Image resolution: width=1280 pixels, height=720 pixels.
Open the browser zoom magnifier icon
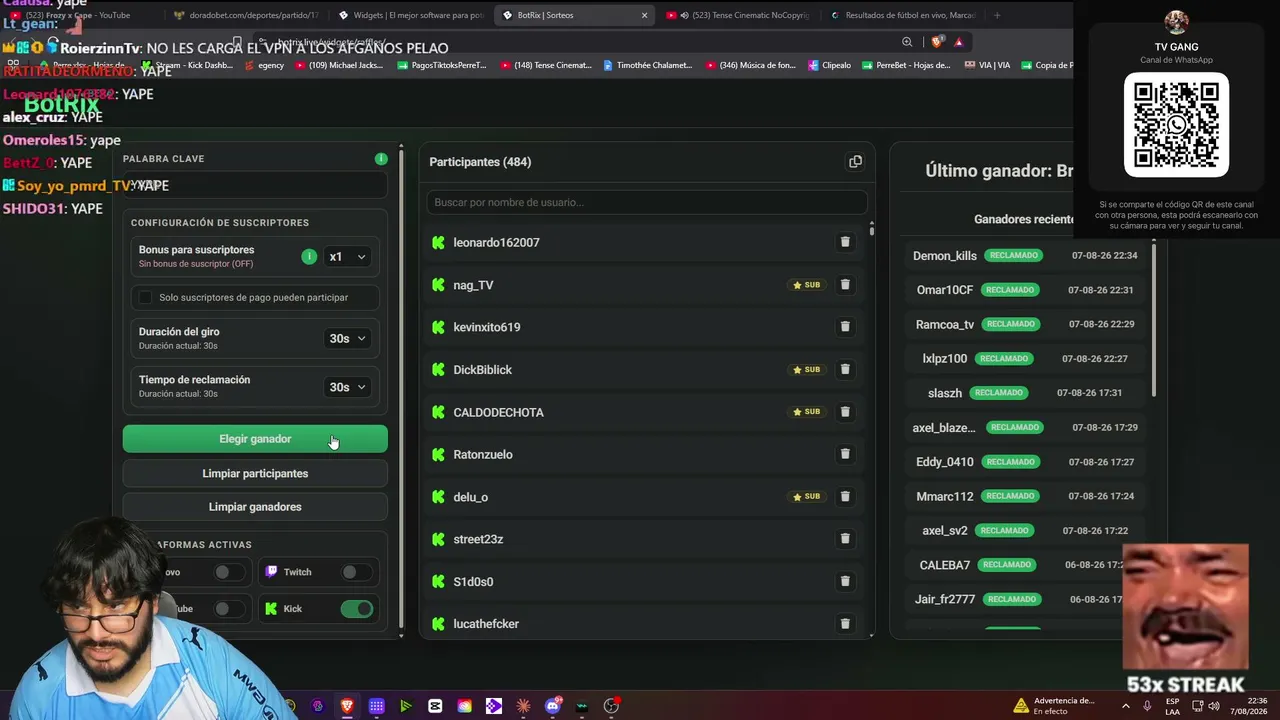tap(907, 42)
